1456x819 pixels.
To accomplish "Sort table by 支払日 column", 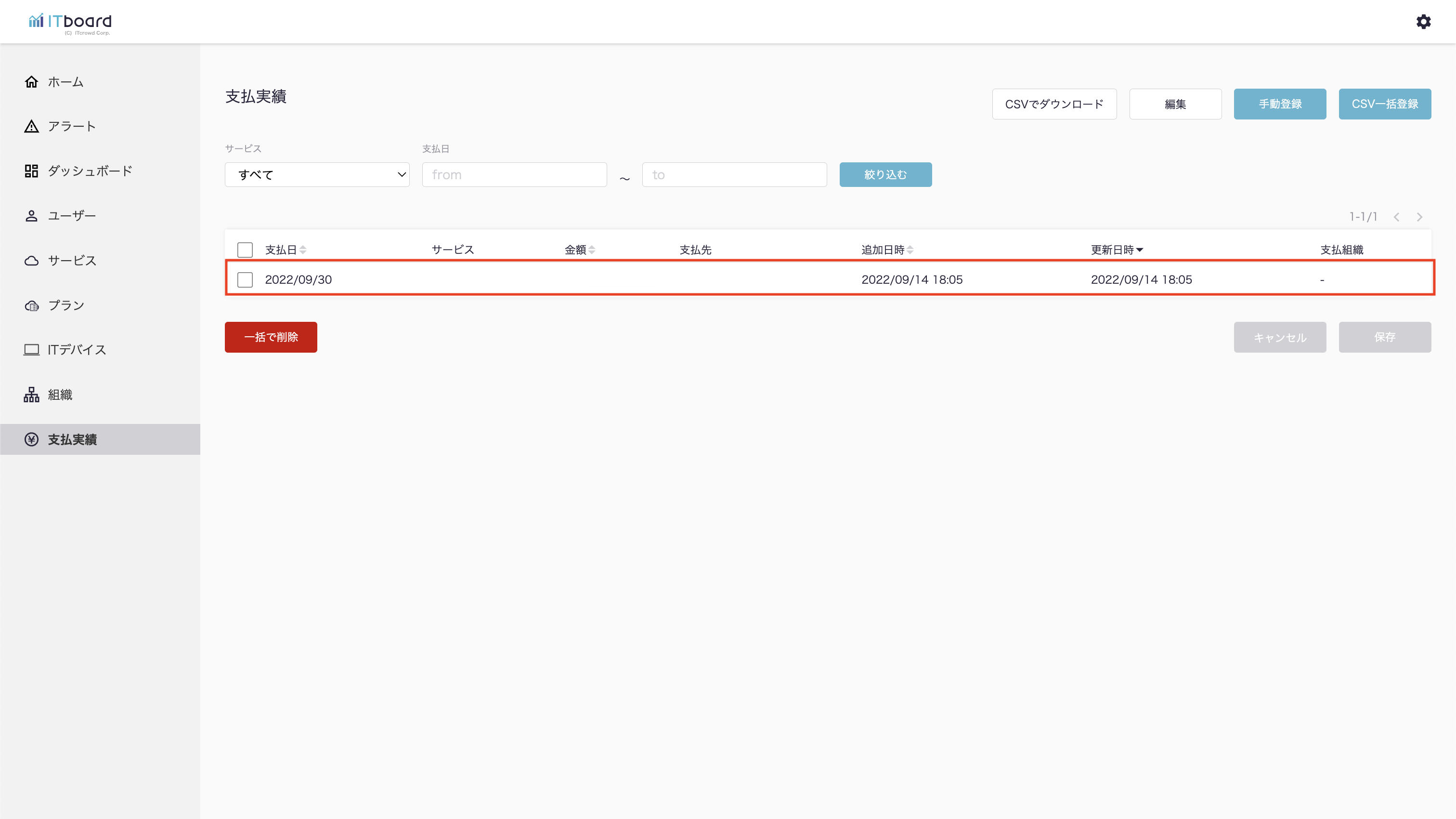I will pos(302,250).
